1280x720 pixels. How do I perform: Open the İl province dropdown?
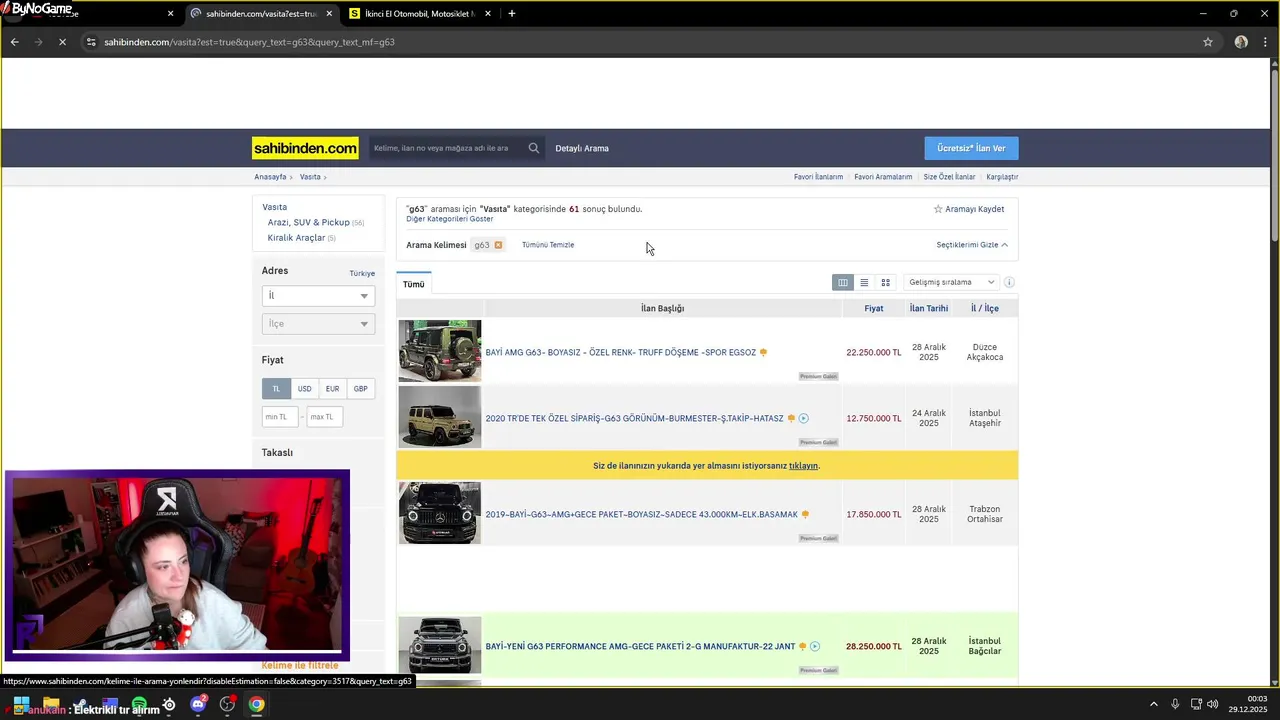click(318, 296)
